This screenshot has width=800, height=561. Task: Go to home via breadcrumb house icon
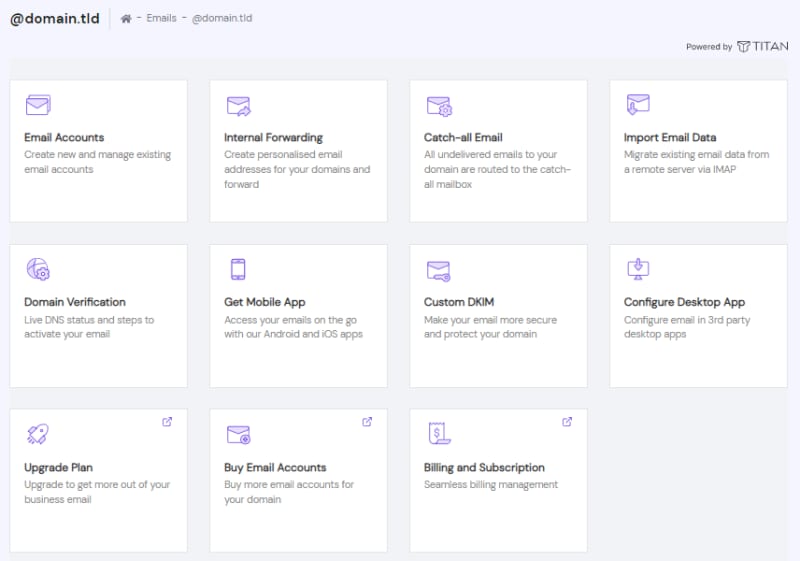(x=126, y=19)
